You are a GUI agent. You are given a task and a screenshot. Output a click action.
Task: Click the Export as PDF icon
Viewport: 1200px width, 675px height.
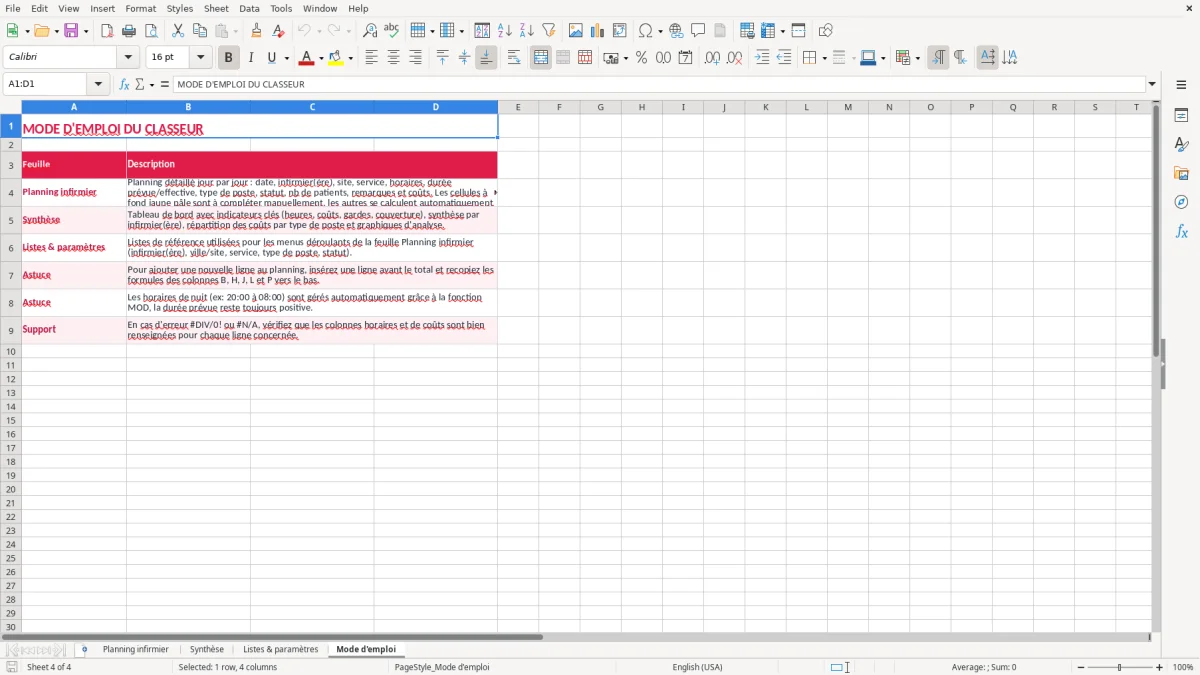tap(107, 31)
